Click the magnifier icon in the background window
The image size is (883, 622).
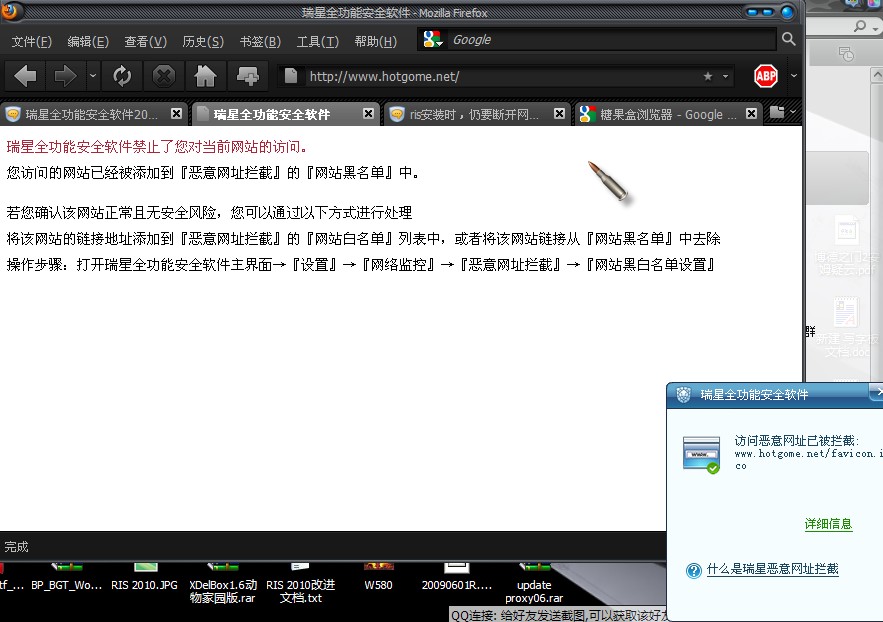(x=859, y=25)
